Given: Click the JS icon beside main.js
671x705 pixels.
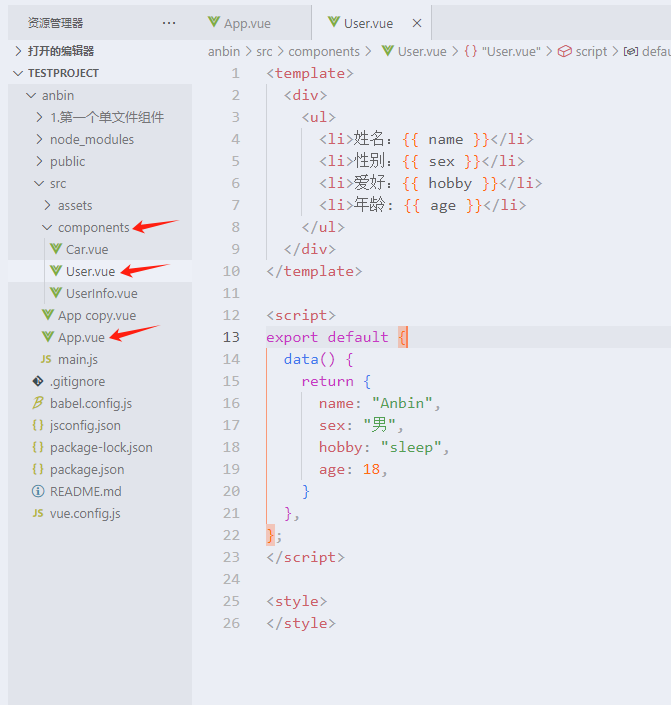Looking at the screenshot, I should pyautogui.click(x=45, y=359).
